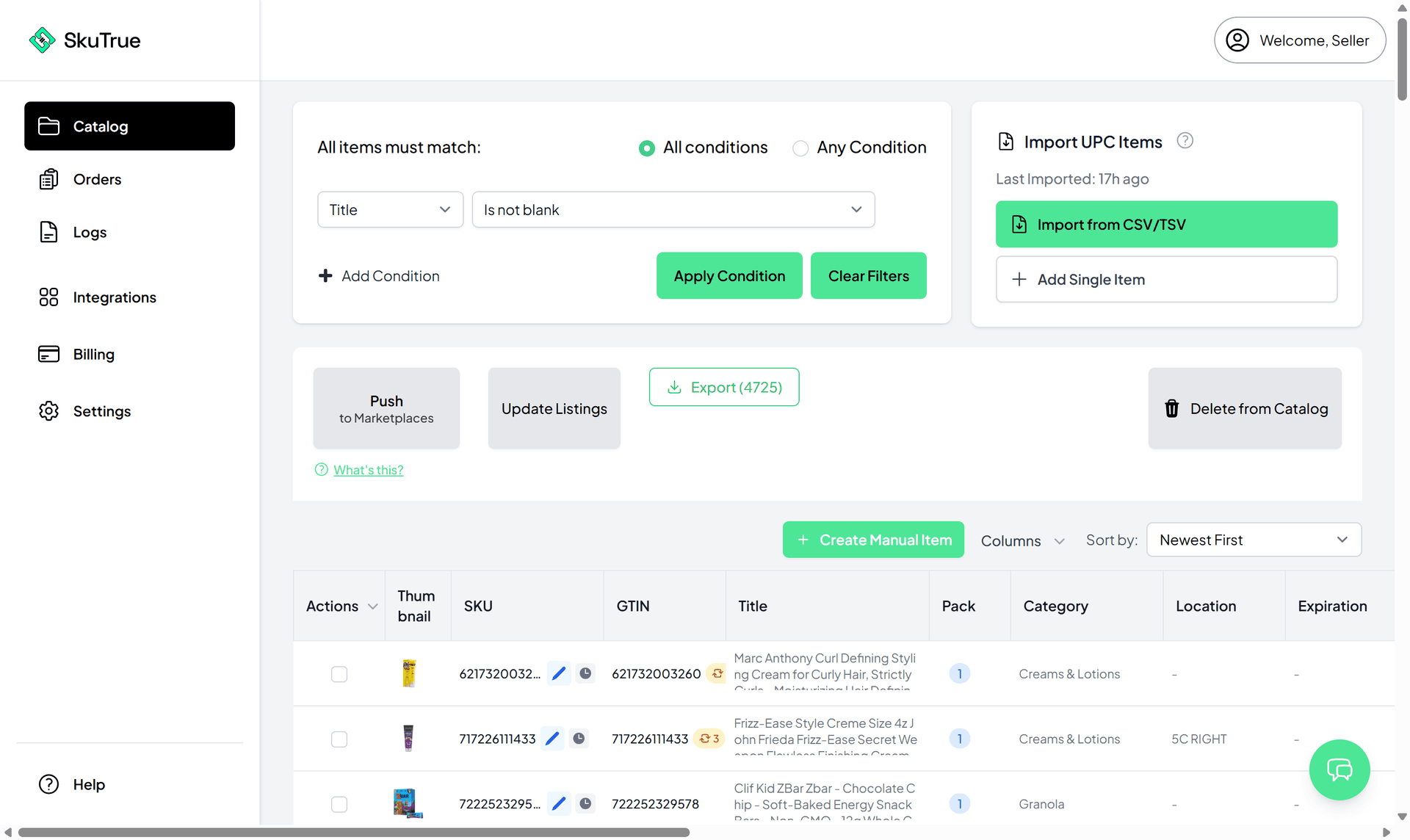Screen dimensions: 1410x840
Task: Open the What's this? link
Action: point(368,469)
